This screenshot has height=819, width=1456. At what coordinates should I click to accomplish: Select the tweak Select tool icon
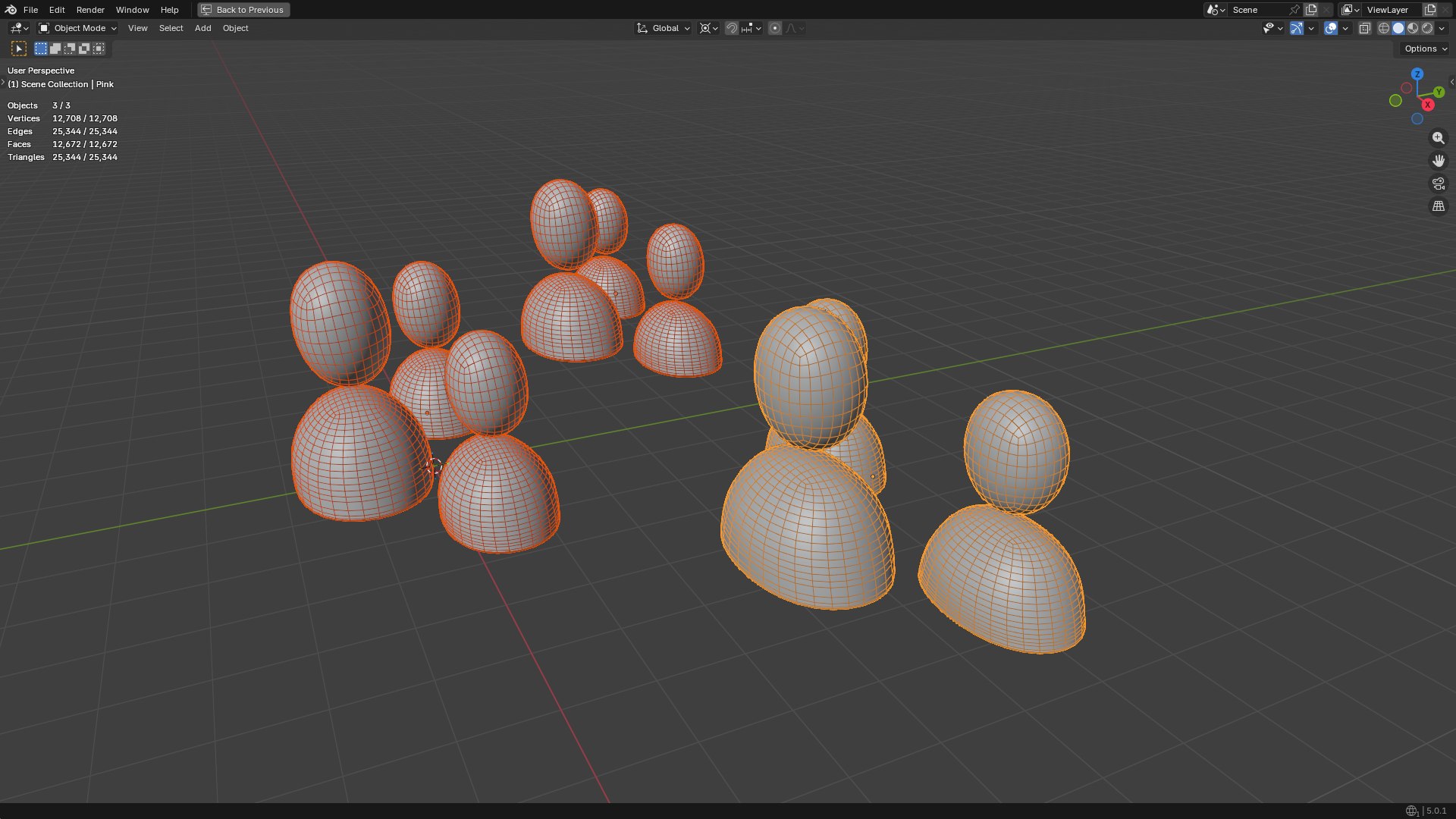19,49
